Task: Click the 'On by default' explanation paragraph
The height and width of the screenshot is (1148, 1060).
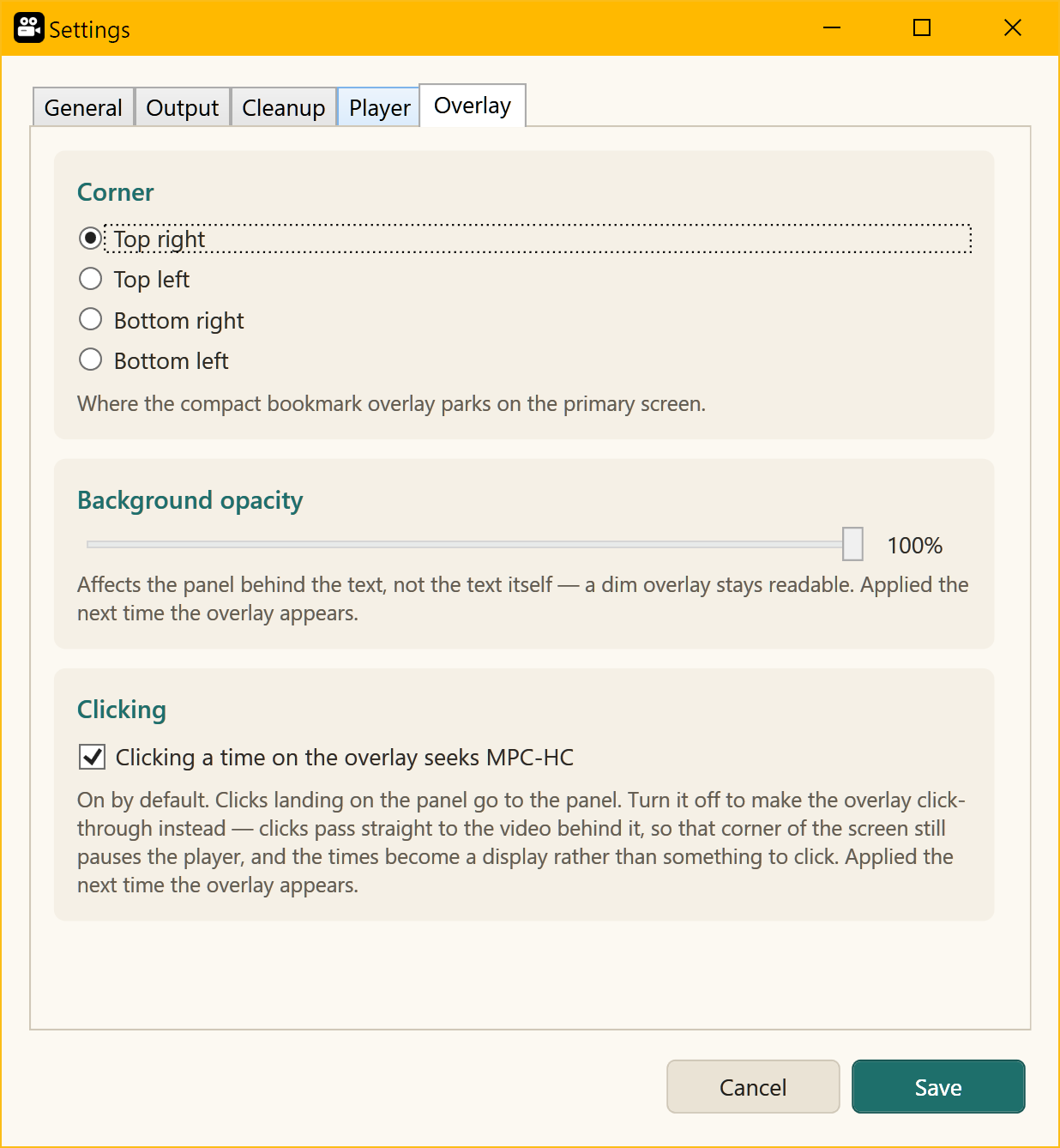Action: (x=521, y=843)
